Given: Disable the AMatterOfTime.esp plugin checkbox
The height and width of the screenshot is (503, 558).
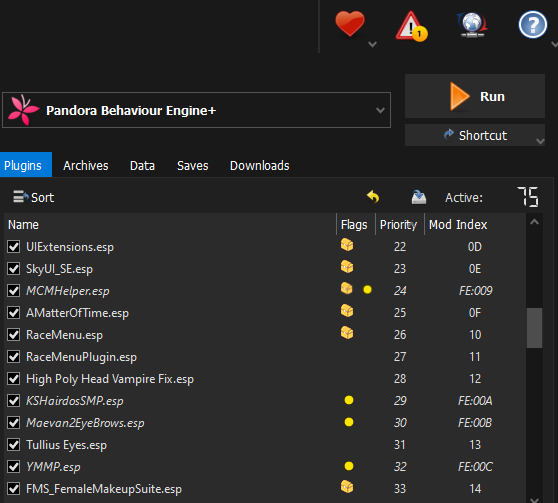Looking at the screenshot, I should coord(14,313).
